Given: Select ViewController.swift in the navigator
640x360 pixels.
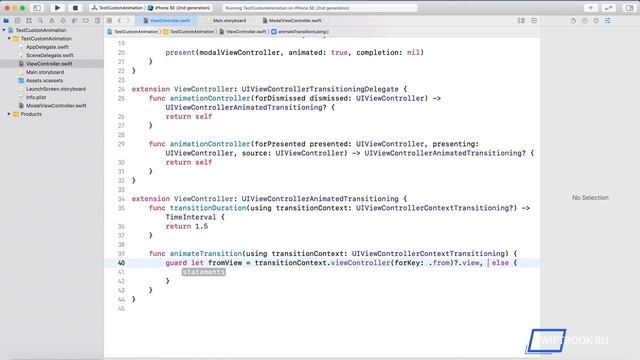Looking at the screenshot, I should click(49, 64).
